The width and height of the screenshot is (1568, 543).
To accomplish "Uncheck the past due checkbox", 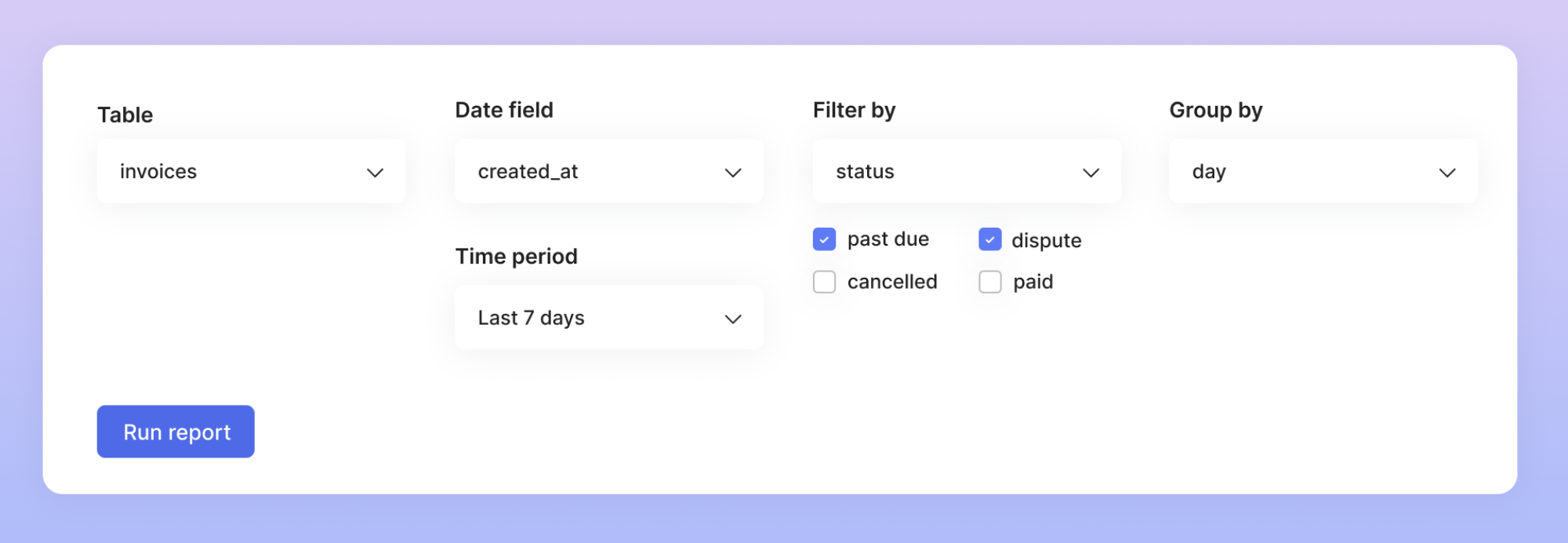I will [824, 239].
